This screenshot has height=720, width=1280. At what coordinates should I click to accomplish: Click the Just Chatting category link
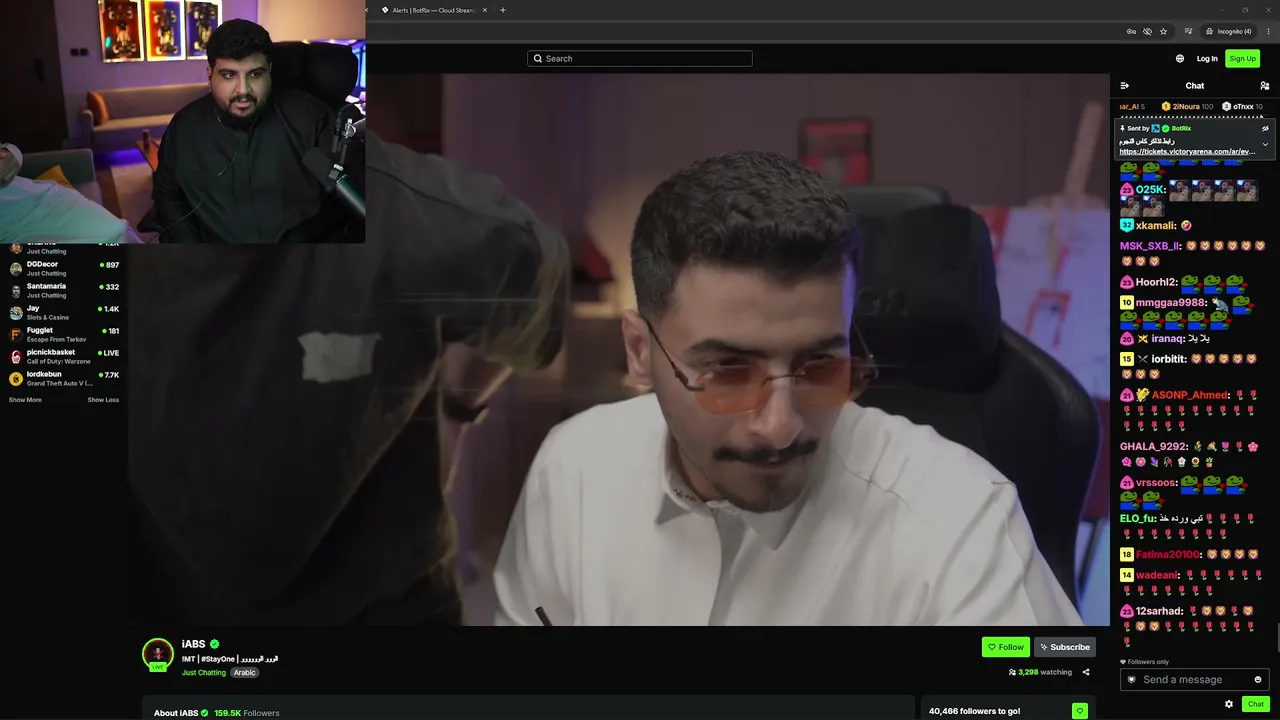click(204, 673)
